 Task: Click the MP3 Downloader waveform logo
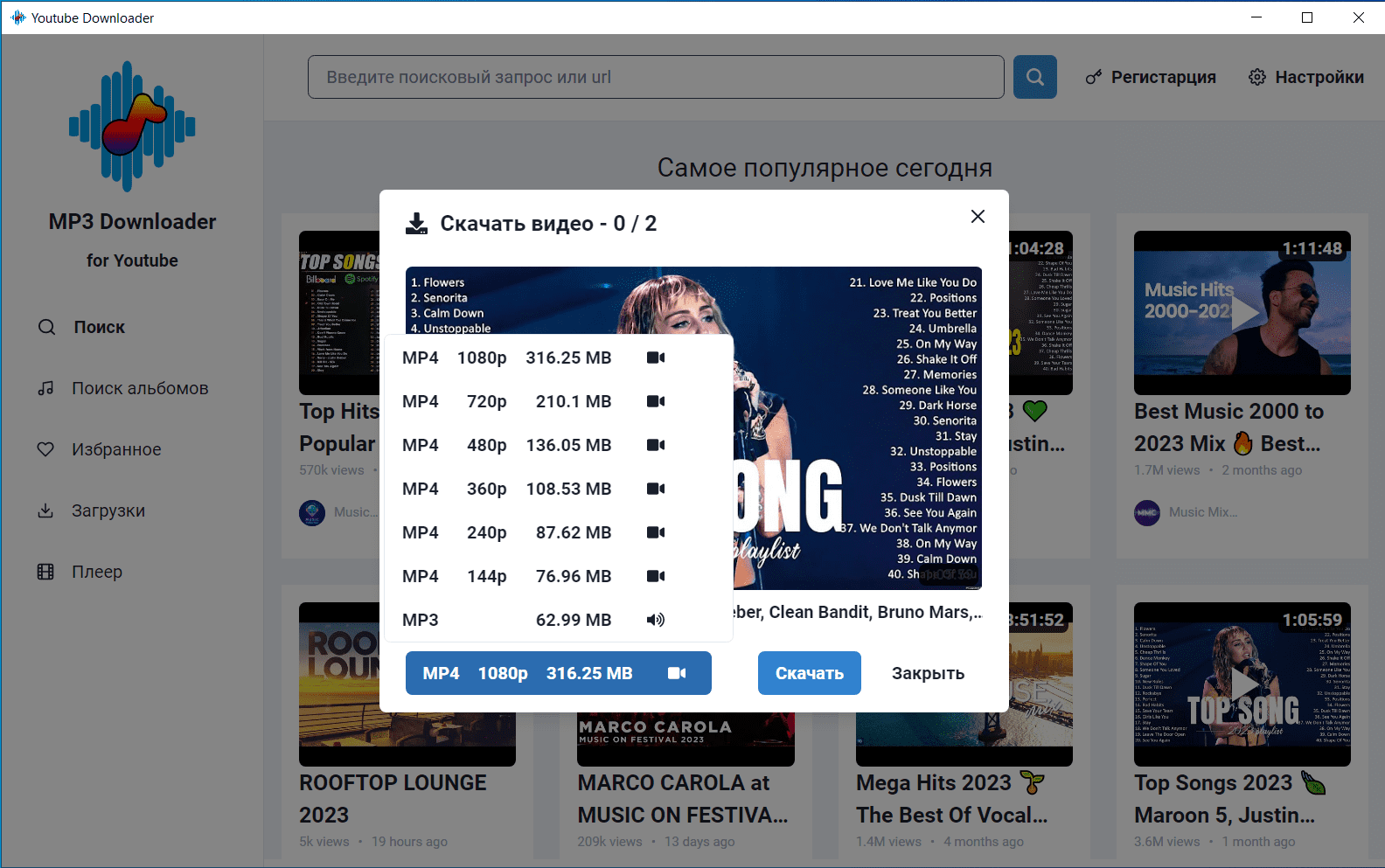coord(132,127)
